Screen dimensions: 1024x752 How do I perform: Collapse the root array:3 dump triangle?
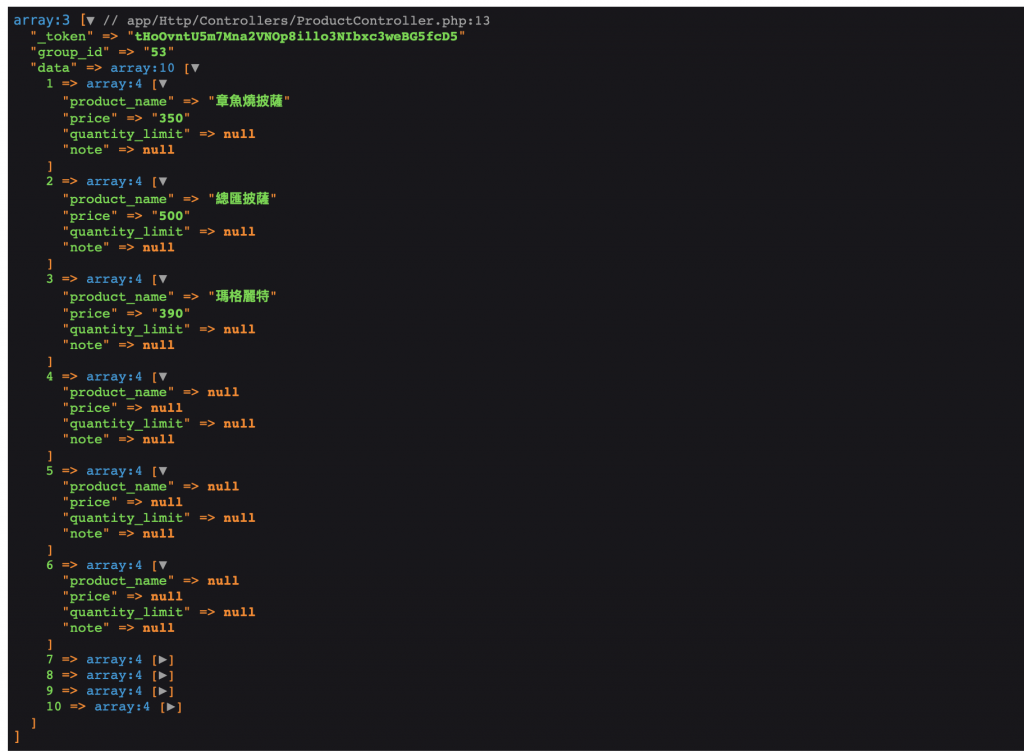click(x=90, y=21)
